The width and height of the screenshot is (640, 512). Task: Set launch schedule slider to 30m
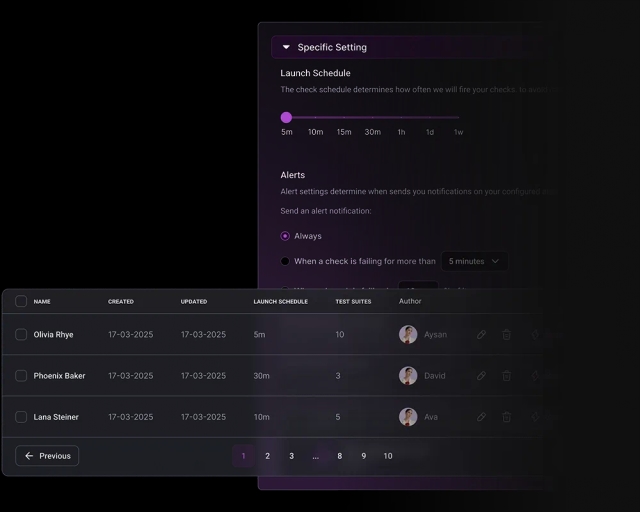pyautogui.click(x=372, y=117)
